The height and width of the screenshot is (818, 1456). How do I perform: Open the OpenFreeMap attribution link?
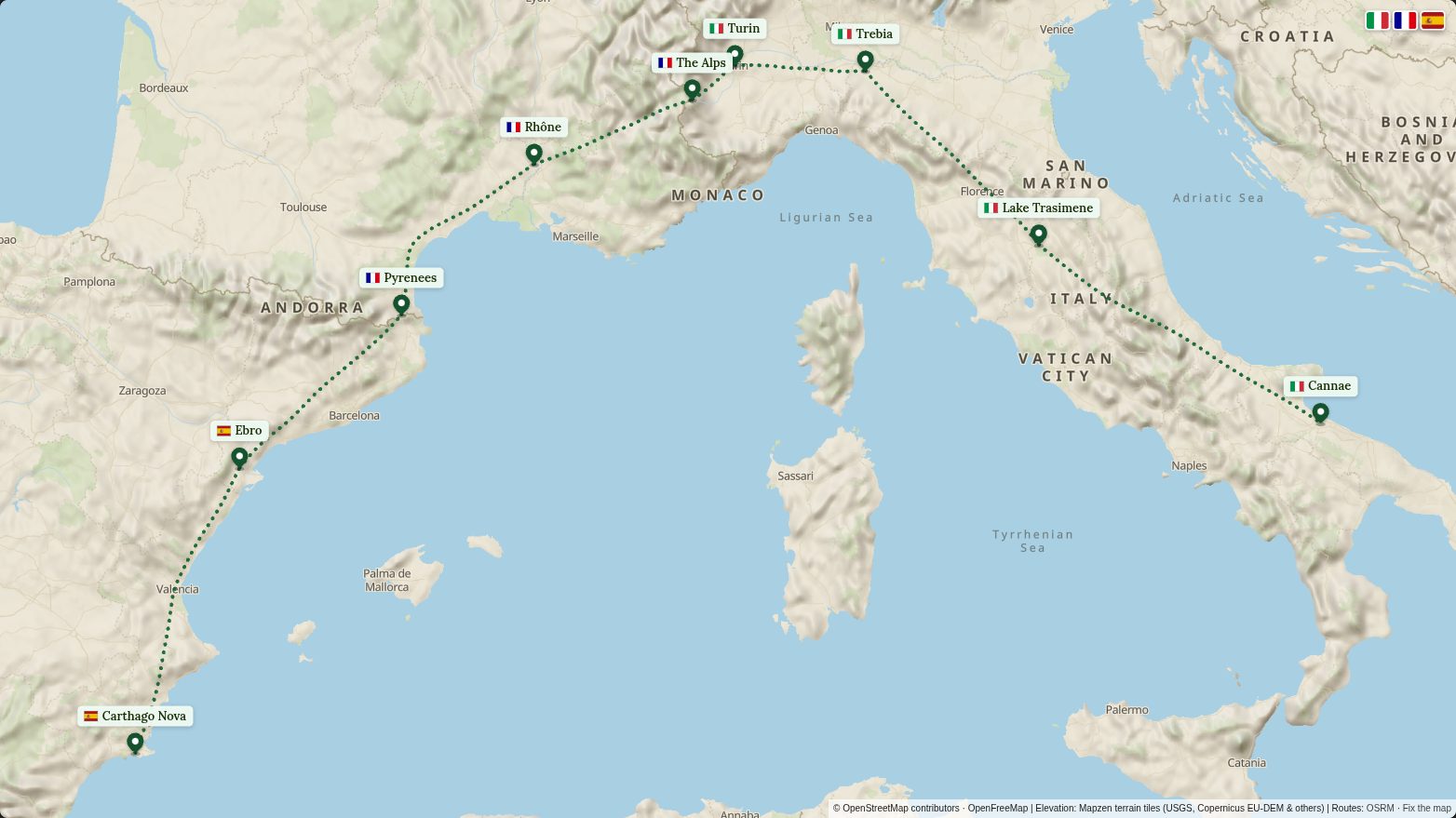(x=997, y=809)
